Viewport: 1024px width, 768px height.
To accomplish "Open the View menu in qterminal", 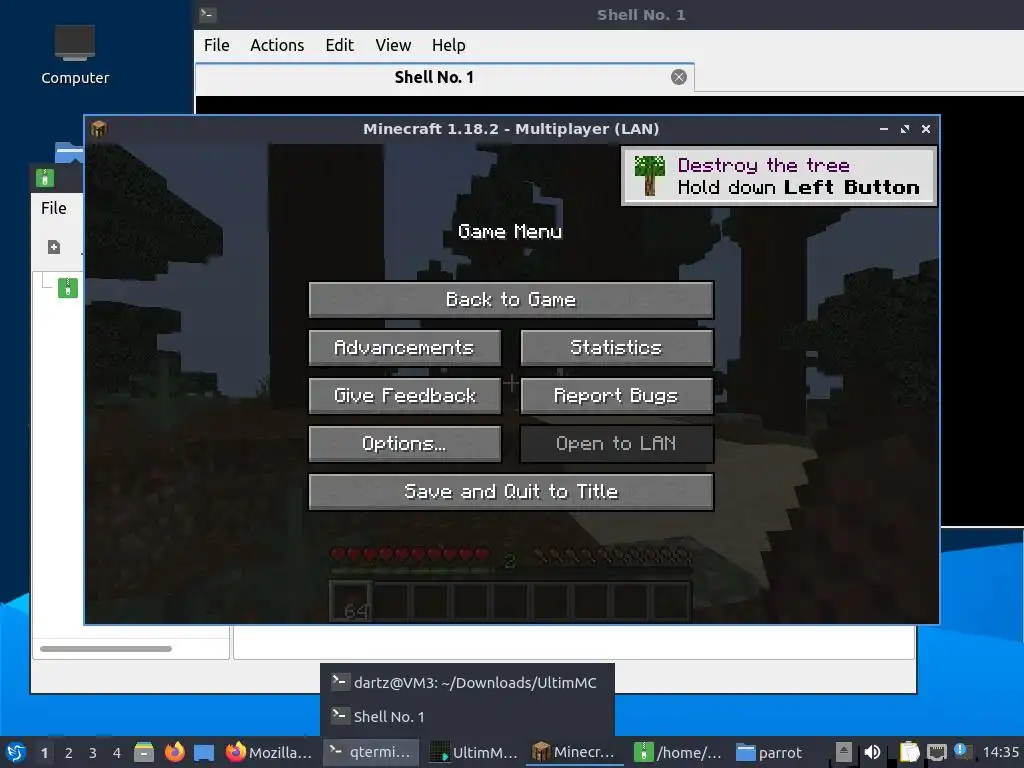I will point(393,45).
